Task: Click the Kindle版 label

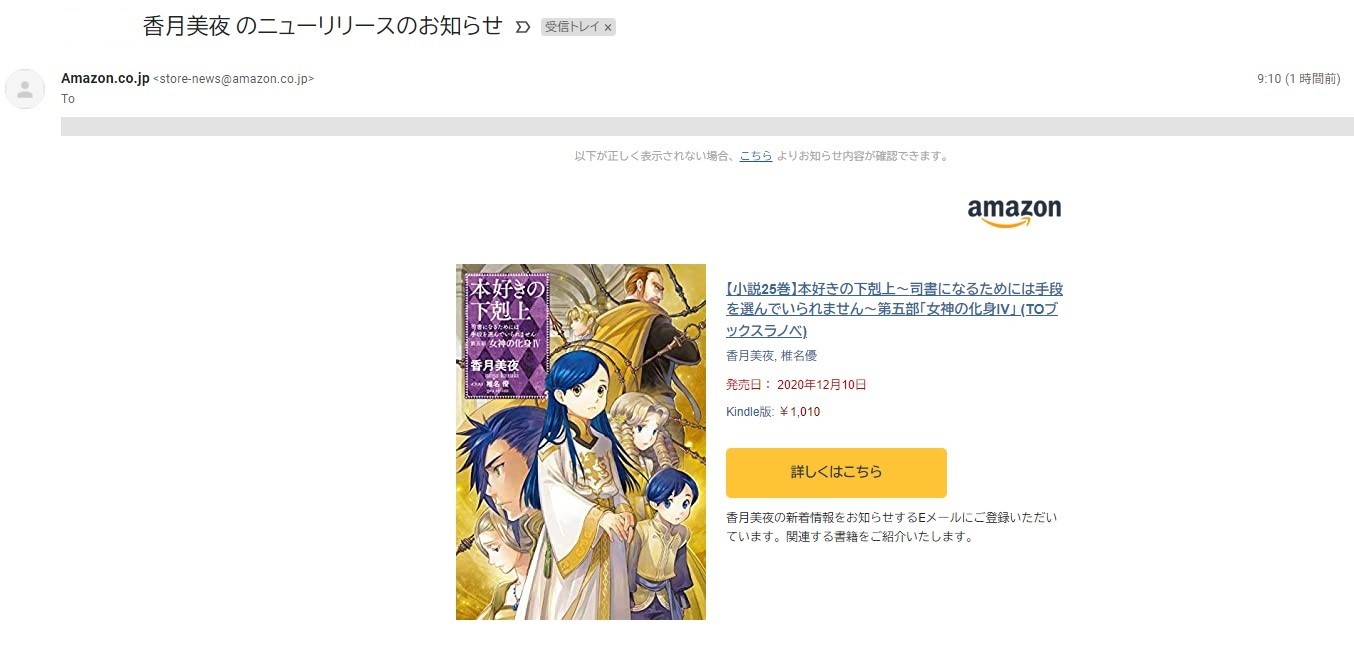Action: tap(750, 412)
